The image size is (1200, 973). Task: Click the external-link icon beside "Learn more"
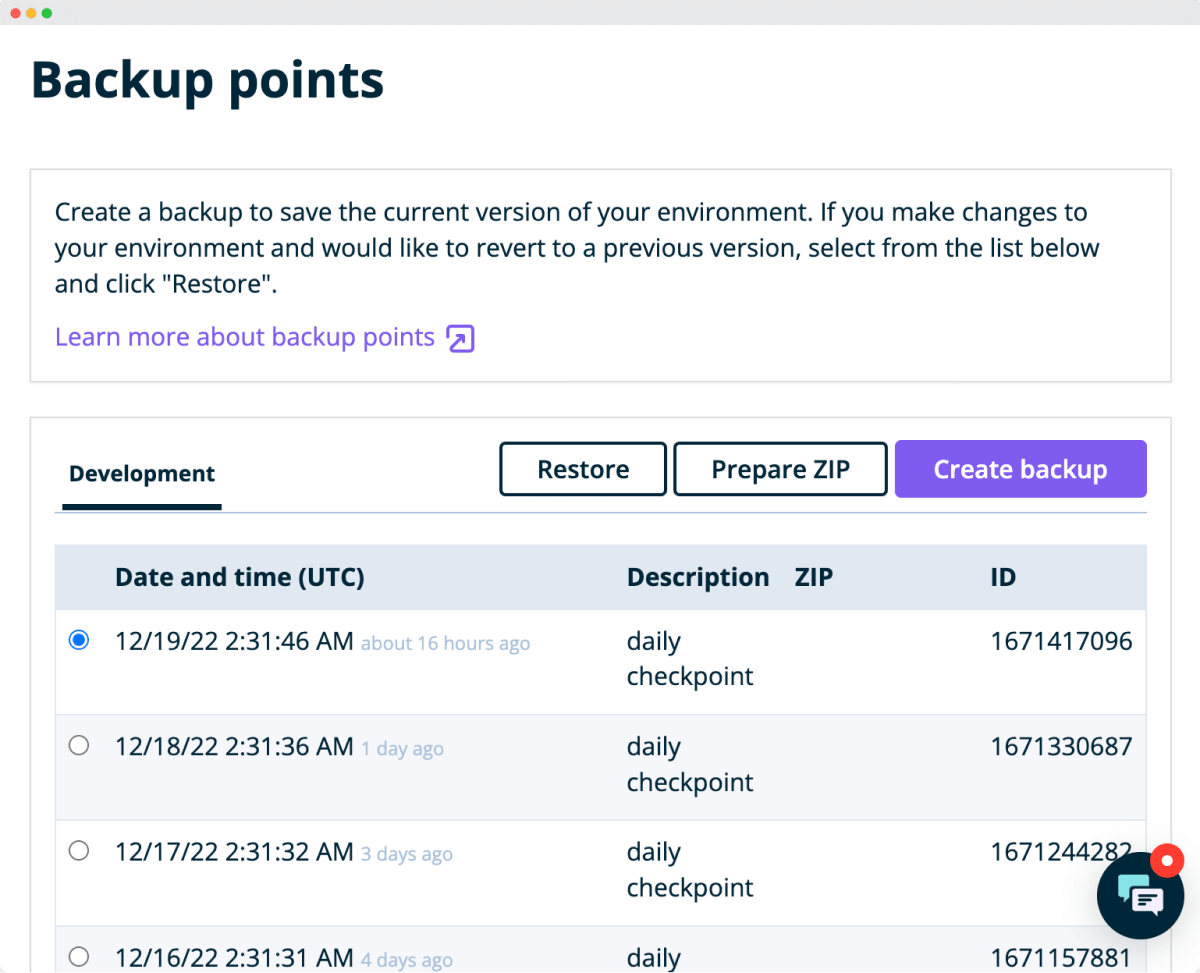pos(459,339)
